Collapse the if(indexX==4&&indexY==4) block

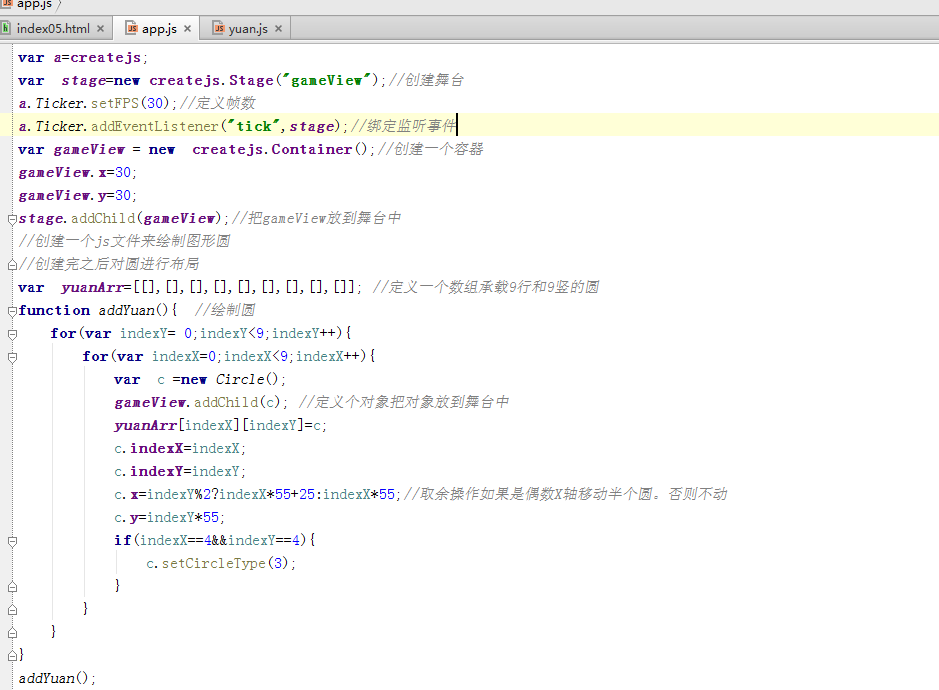point(12,541)
